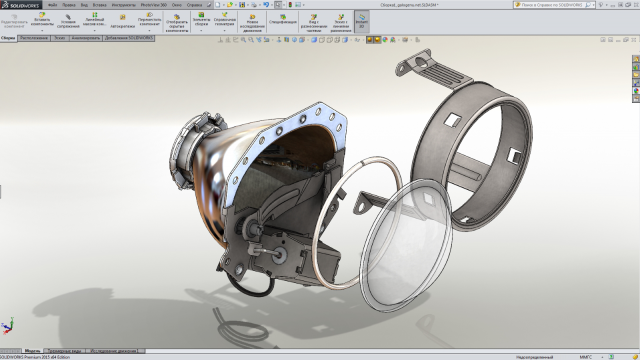640x360 pixels.
Task: Switch to the Модель bottom tab
Action: (x=32, y=351)
